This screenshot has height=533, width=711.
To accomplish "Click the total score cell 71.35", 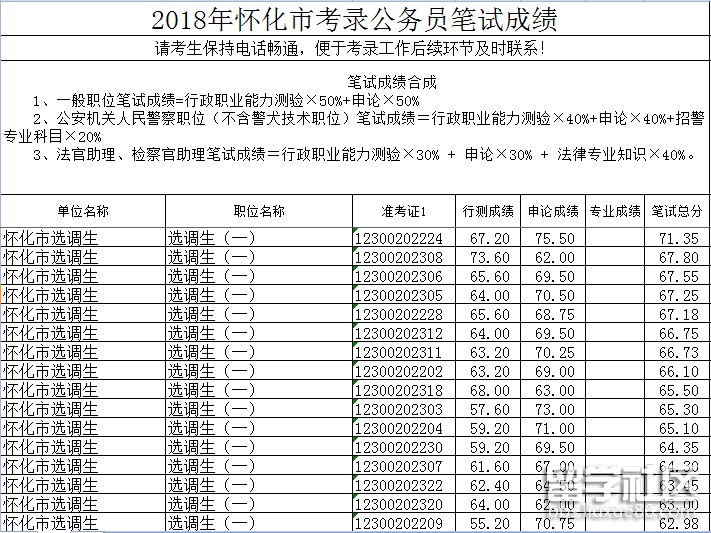I will [x=677, y=238].
